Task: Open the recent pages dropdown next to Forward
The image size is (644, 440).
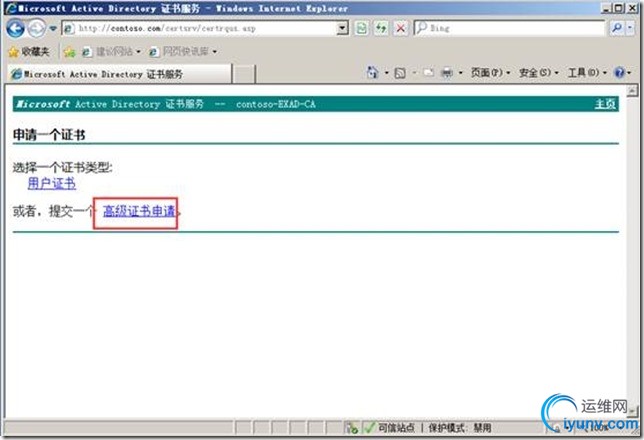Action: 53,29
